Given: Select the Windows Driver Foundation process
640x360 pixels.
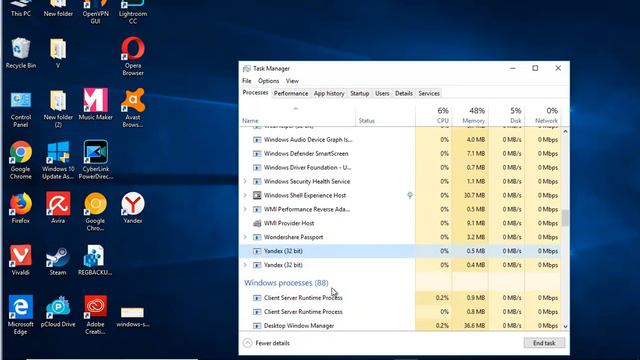Looking at the screenshot, I should click(x=400, y=167).
